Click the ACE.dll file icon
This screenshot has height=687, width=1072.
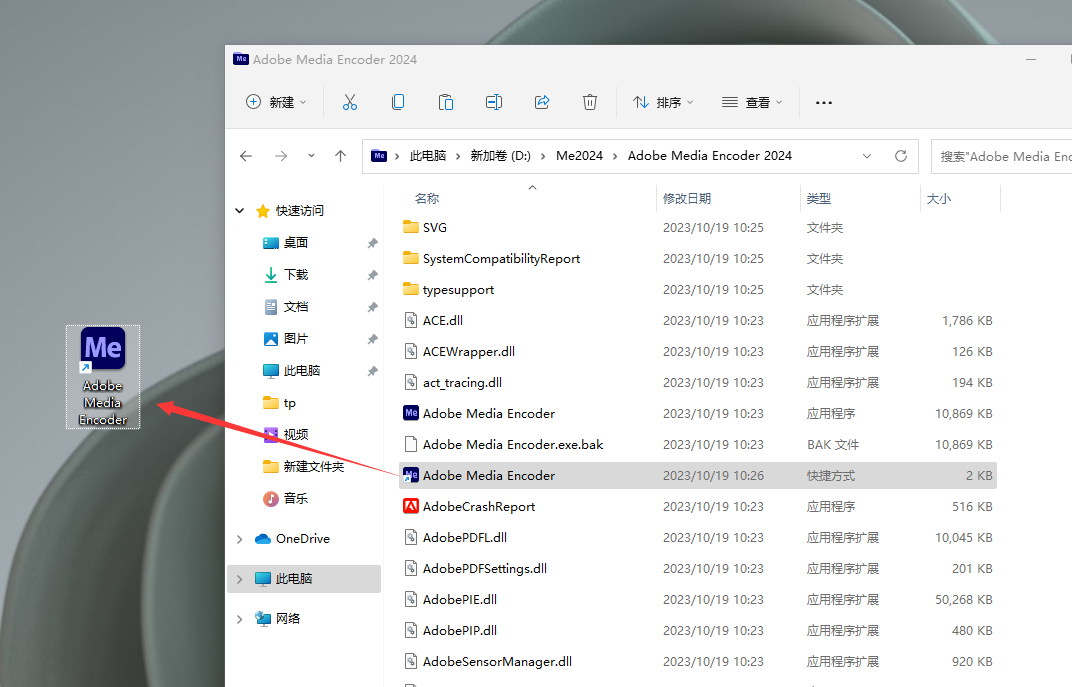pyautogui.click(x=411, y=320)
